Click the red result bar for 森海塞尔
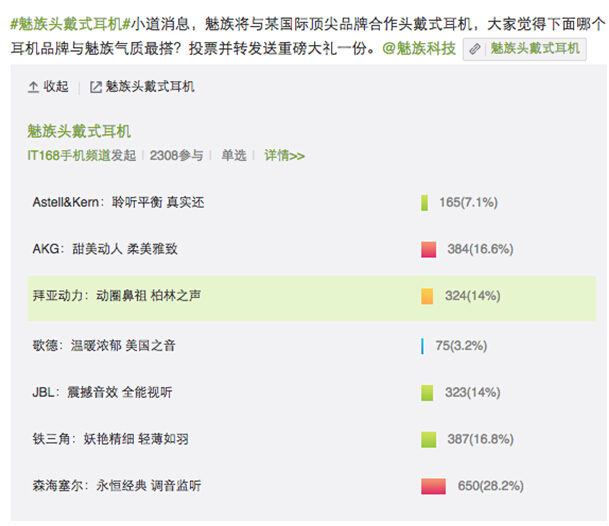This screenshot has height=526, width=609. coord(433,486)
